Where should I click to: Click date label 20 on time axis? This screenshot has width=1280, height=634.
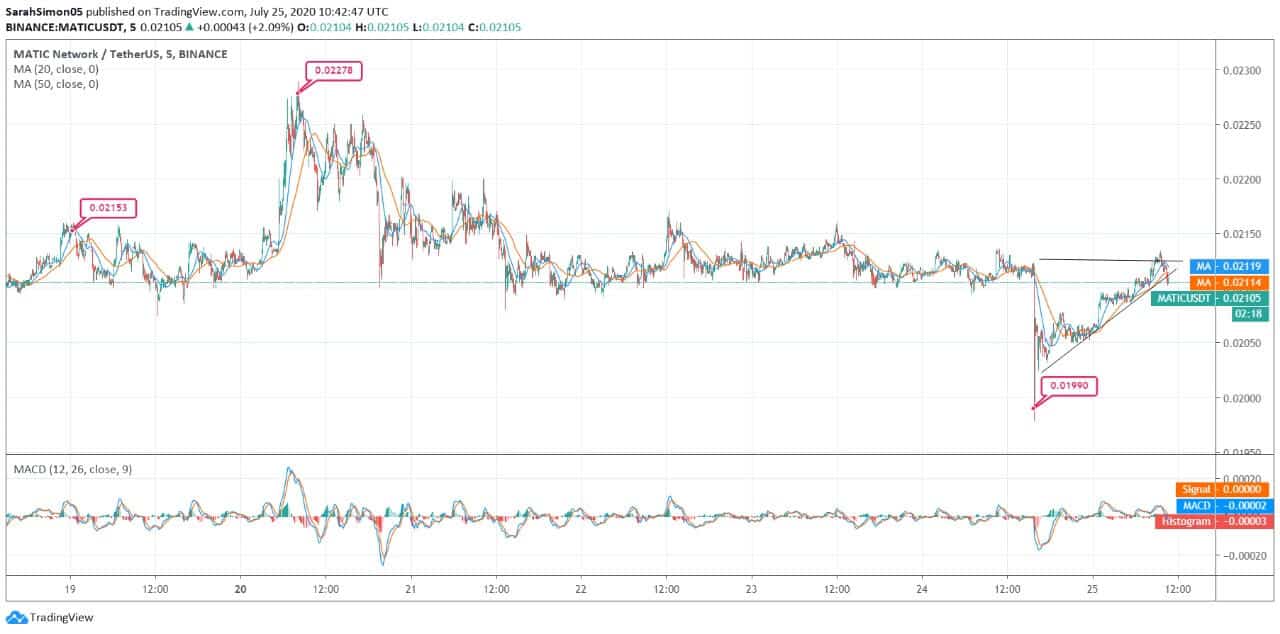(x=240, y=588)
